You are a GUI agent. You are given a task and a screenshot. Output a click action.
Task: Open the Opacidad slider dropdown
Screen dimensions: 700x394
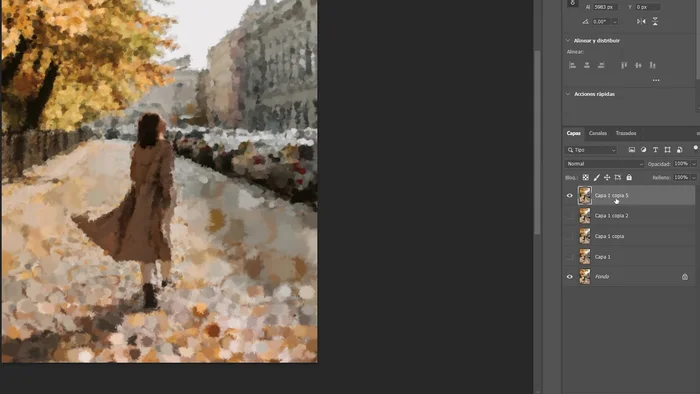click(x=694, y=164)
